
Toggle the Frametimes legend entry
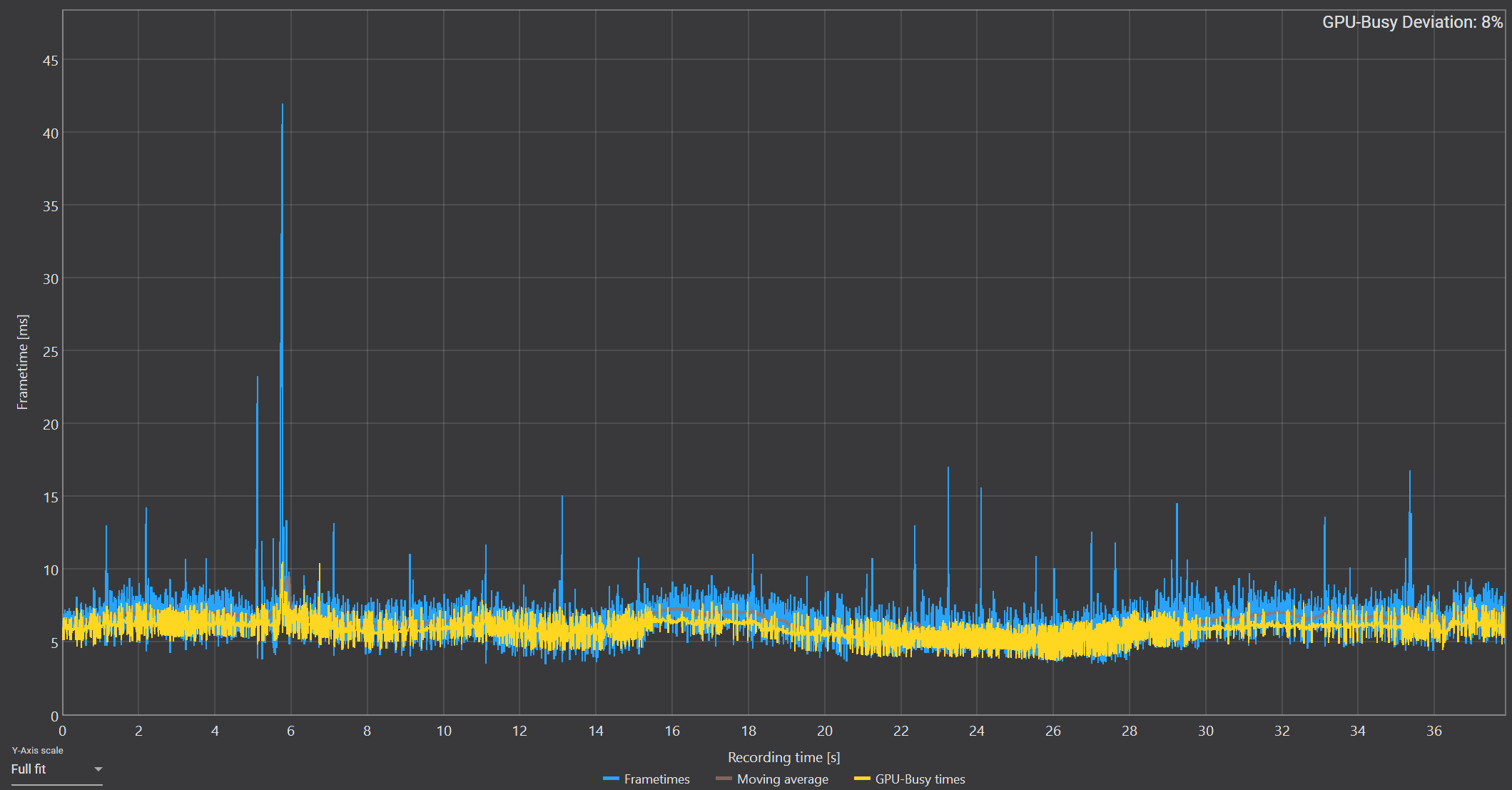pyautogui.click(x=646, y=779)
